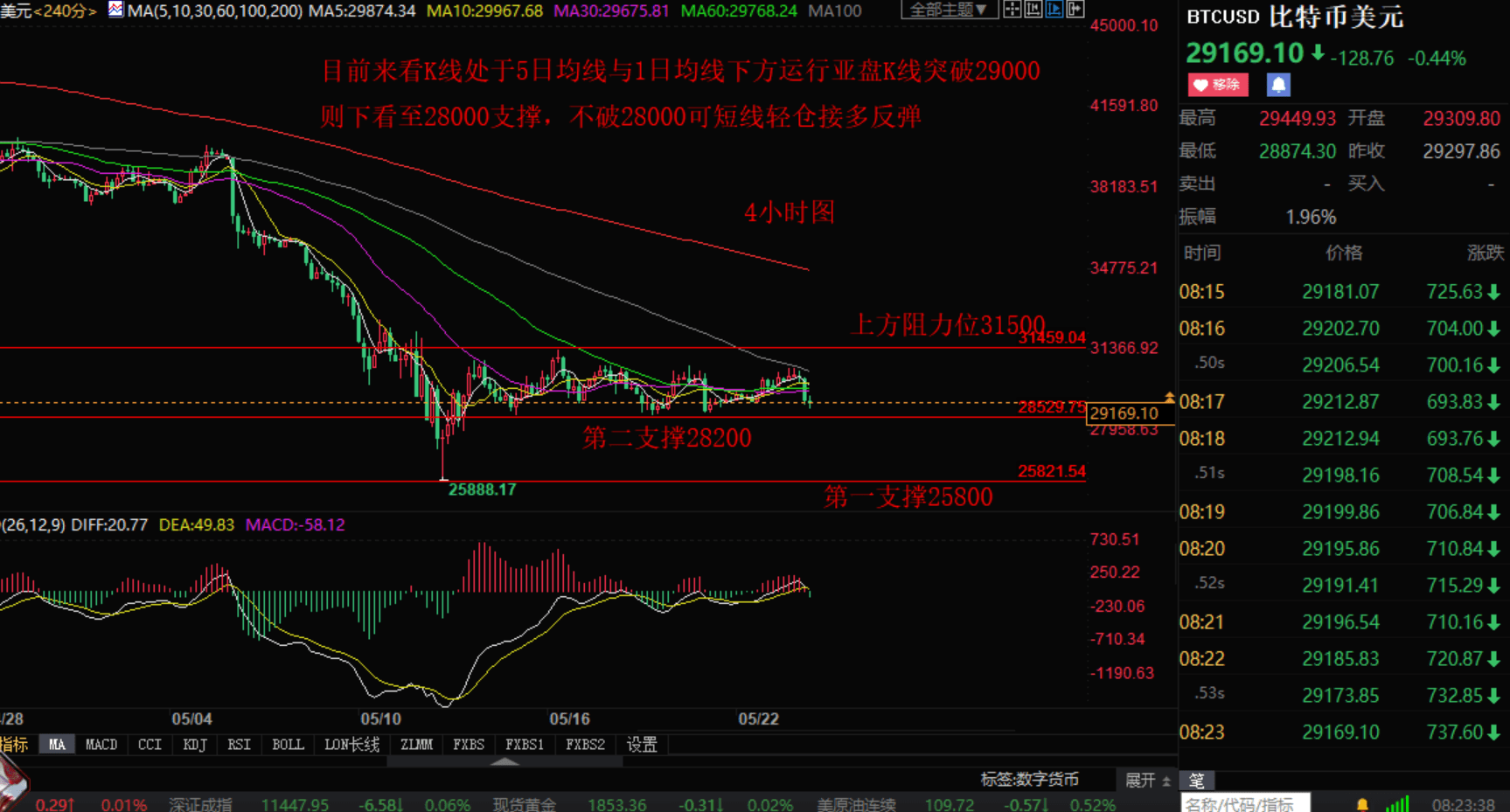Click the app logo in the bottom-left corner
The width and height of the screenshot is (1510, 812).
(x=10, y=787)
